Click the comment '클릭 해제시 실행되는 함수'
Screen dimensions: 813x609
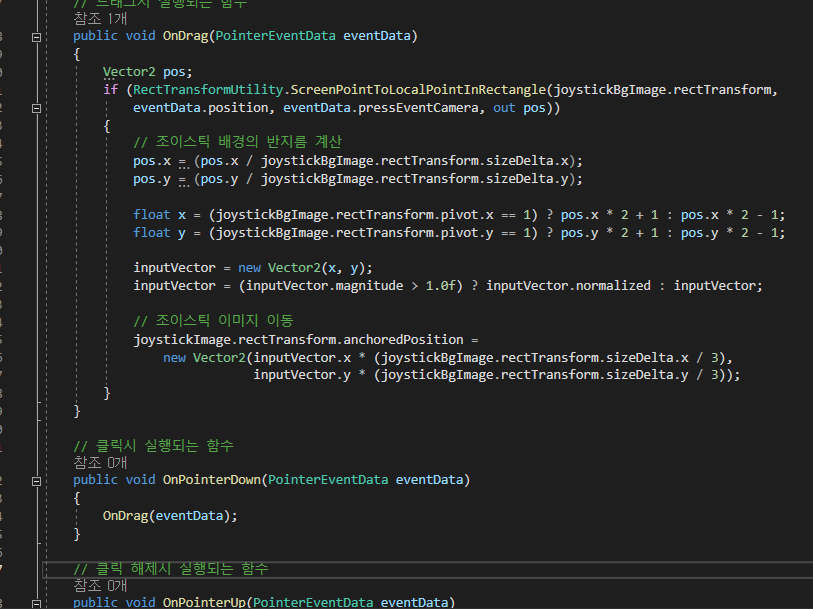click(x=171, y=569)
